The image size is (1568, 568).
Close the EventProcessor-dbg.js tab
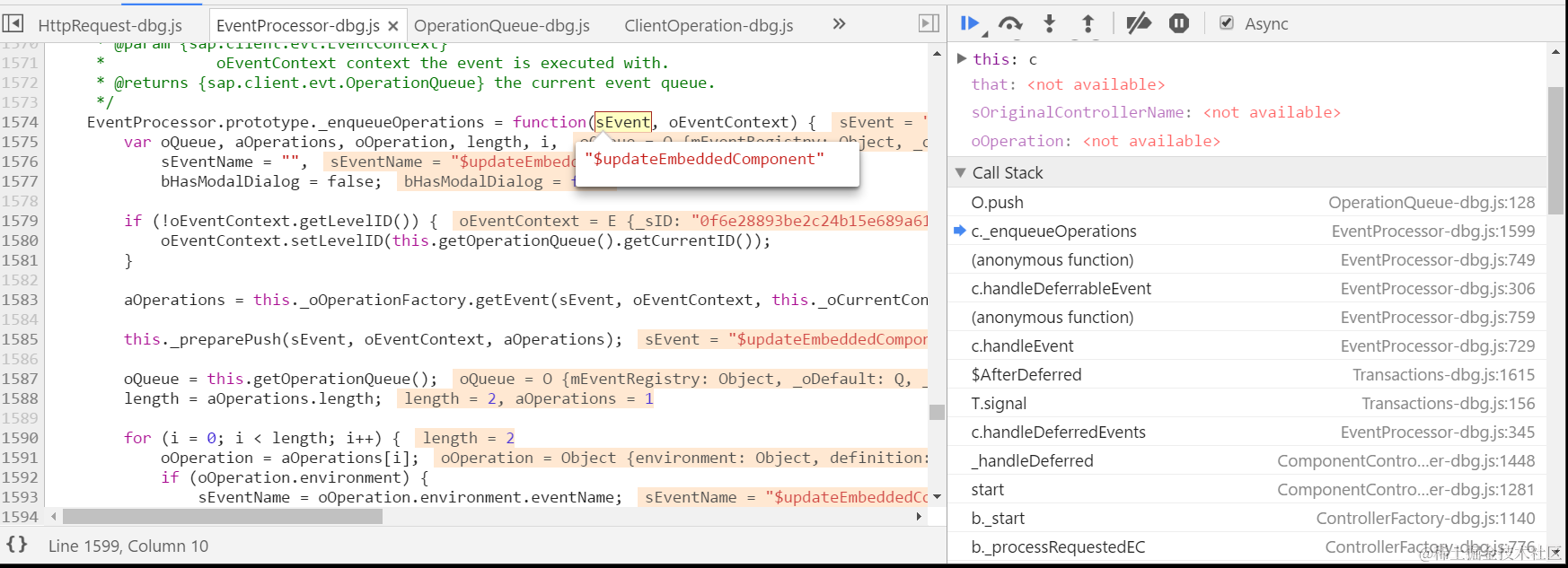[x=393, y=26]
